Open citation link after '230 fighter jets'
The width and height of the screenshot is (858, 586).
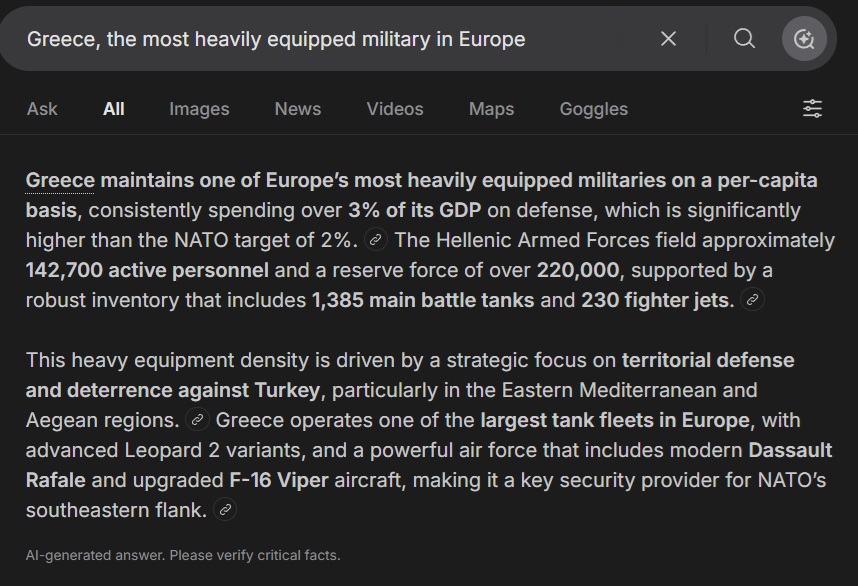tap(752, 300)
